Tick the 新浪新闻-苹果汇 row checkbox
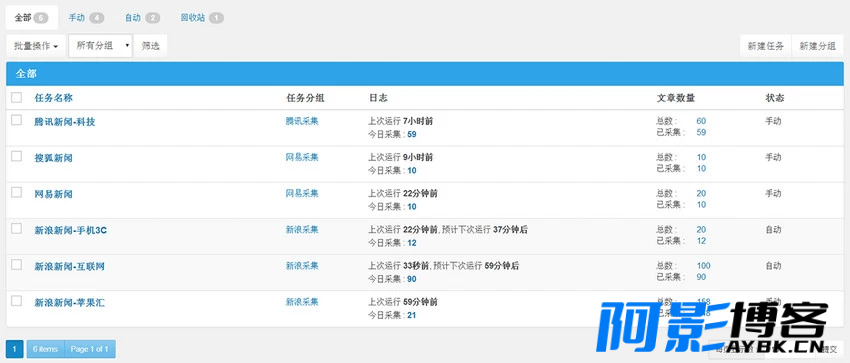Viewport: 850px width, 363px height. tap(17, 301)
